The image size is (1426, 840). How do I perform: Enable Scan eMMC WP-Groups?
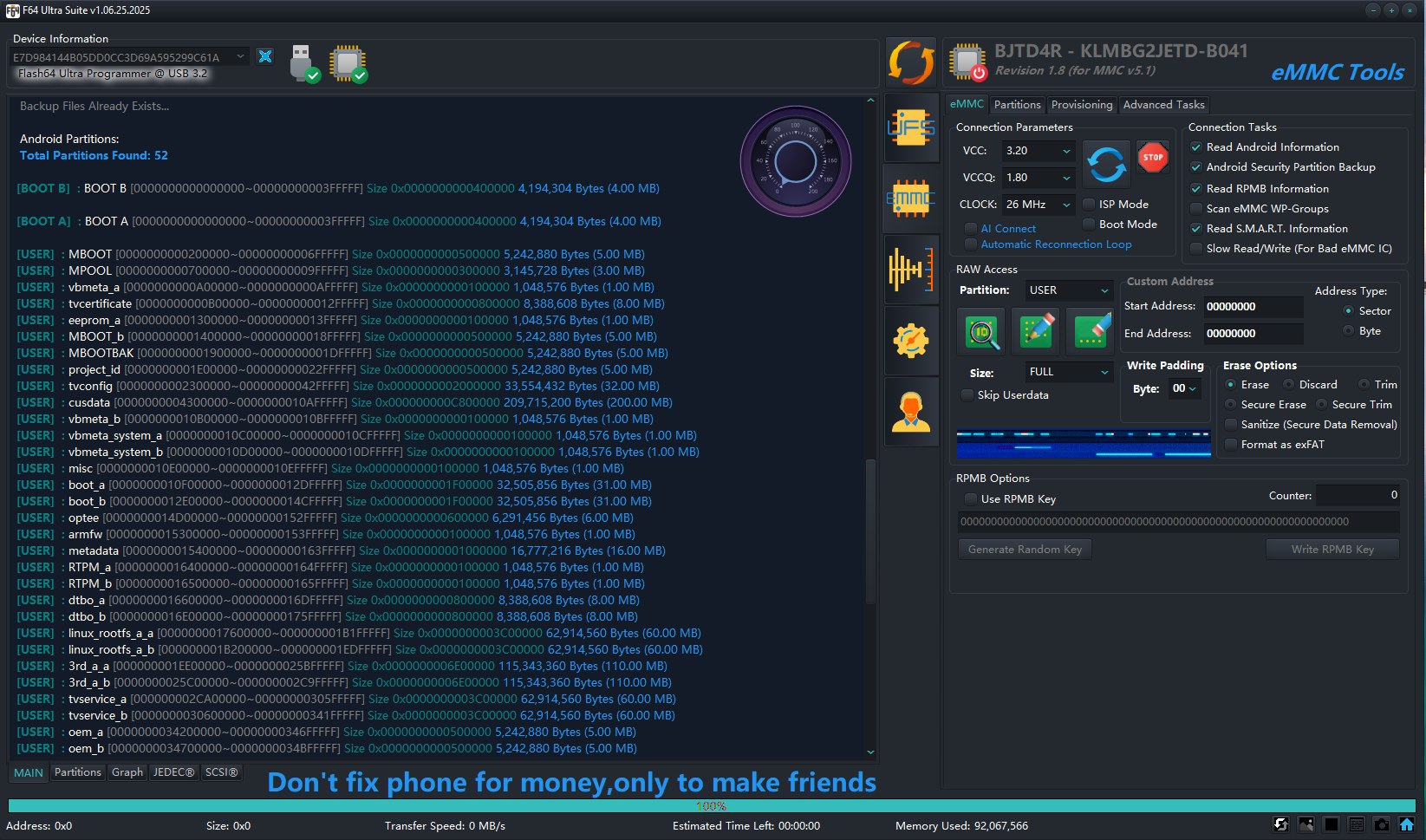pos(1196,209)
